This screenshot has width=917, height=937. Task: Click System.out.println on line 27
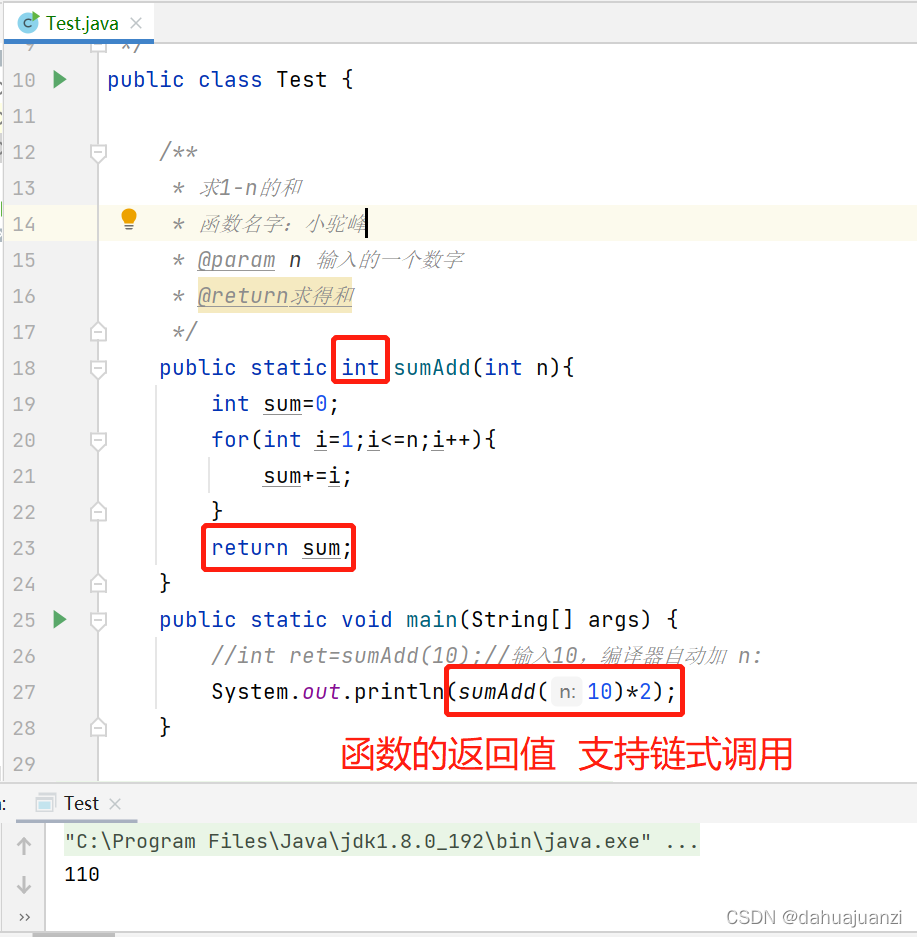(x=327, y=692)
